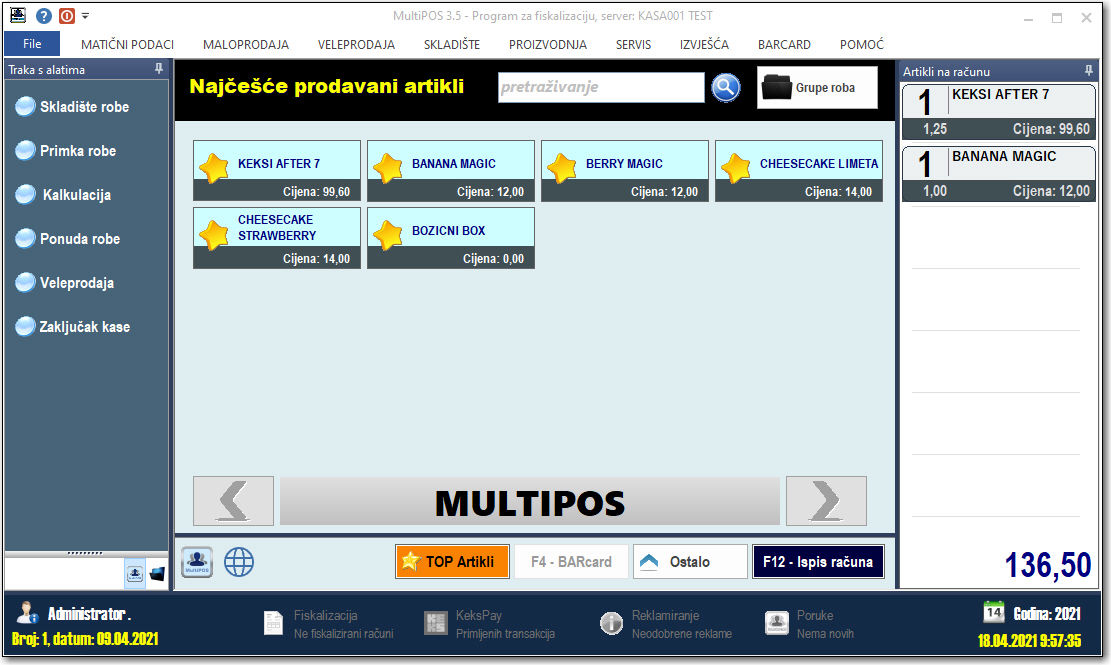Open Reklamiranje info status item
This screenshot has height=665, width=1111.
665,624
